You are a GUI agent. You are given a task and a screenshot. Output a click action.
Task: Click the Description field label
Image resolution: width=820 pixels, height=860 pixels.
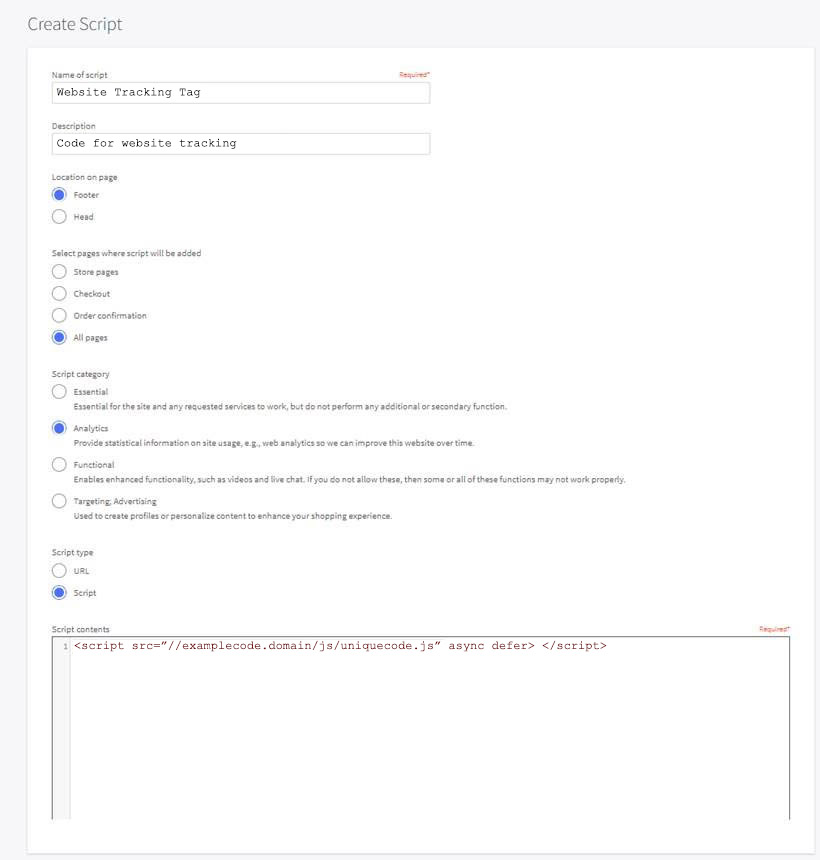pos(73,126)
